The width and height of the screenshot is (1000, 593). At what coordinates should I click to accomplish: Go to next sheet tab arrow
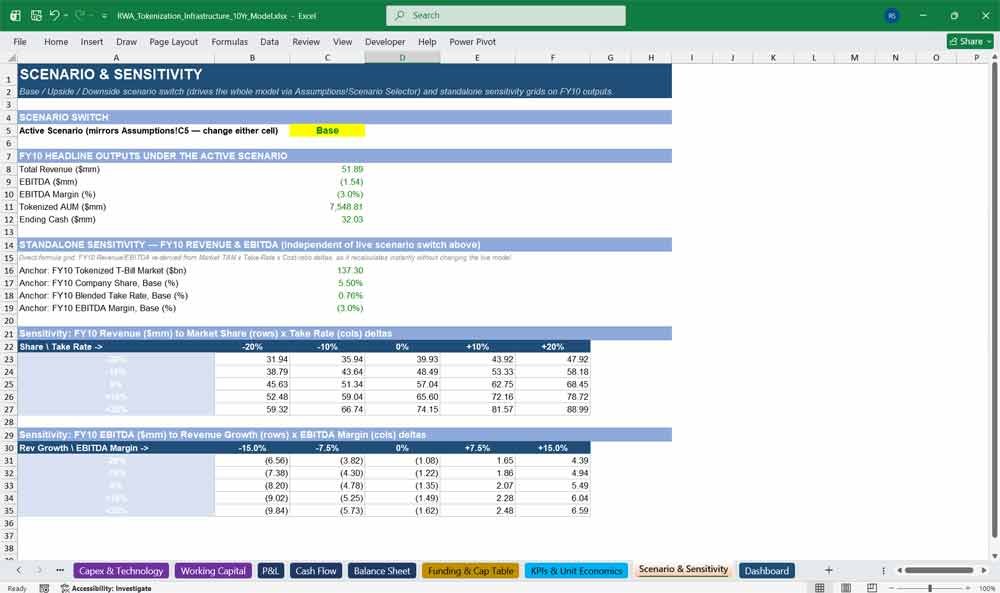[39, 571]
